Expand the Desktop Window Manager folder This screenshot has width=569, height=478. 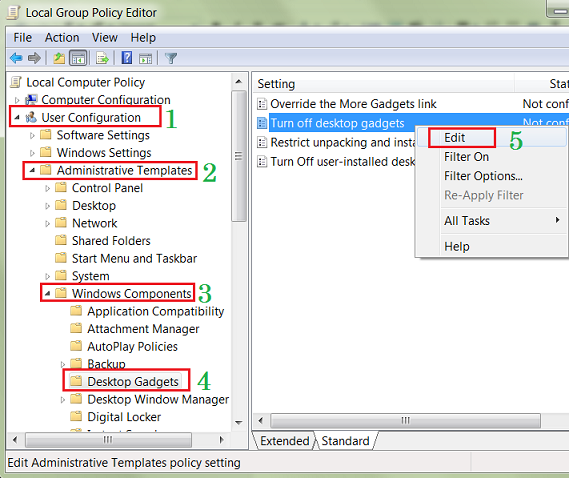63,399
